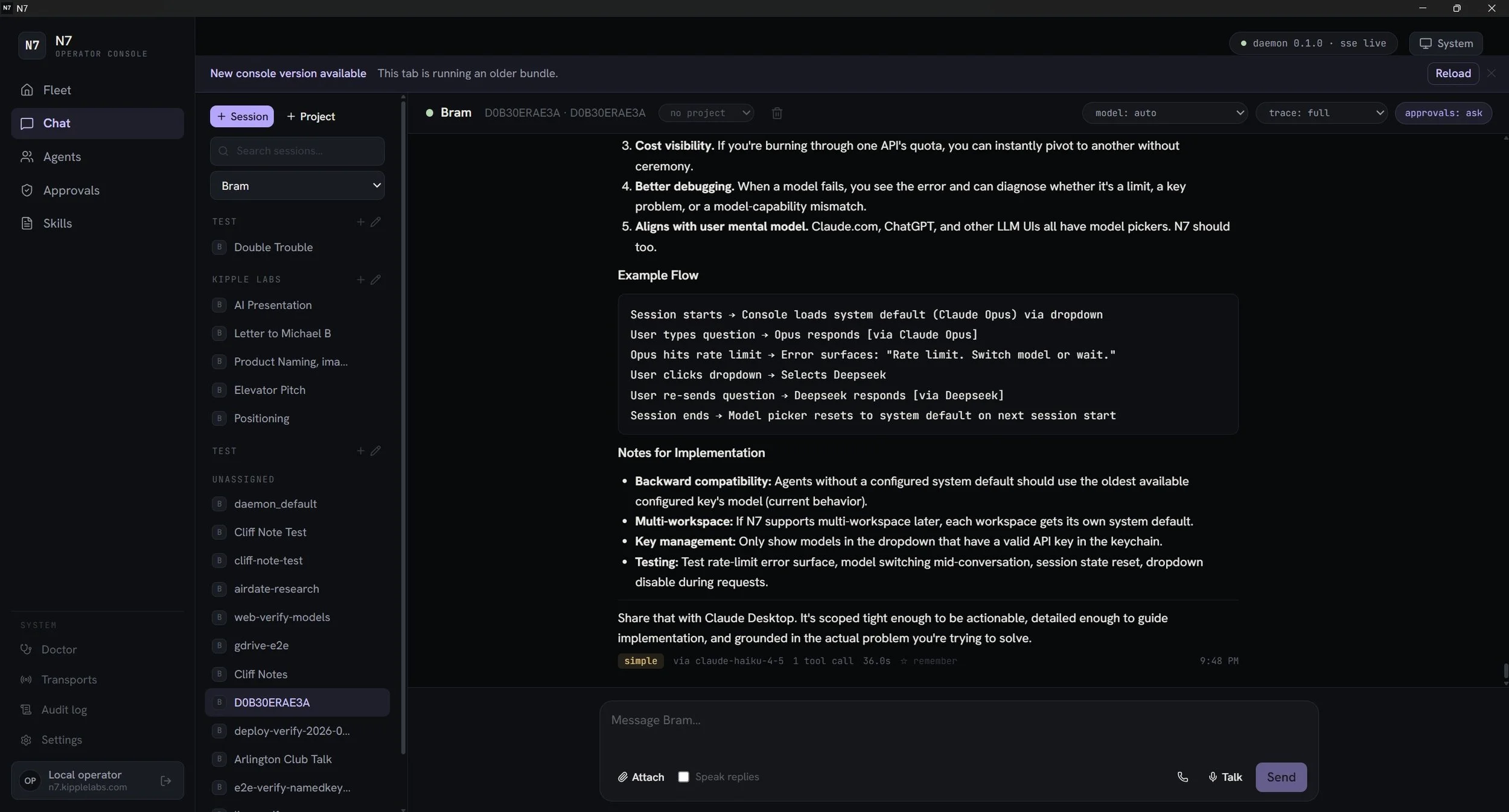Click the Audit log icon
Screen dimensions: 1509x812
point(26,709)
